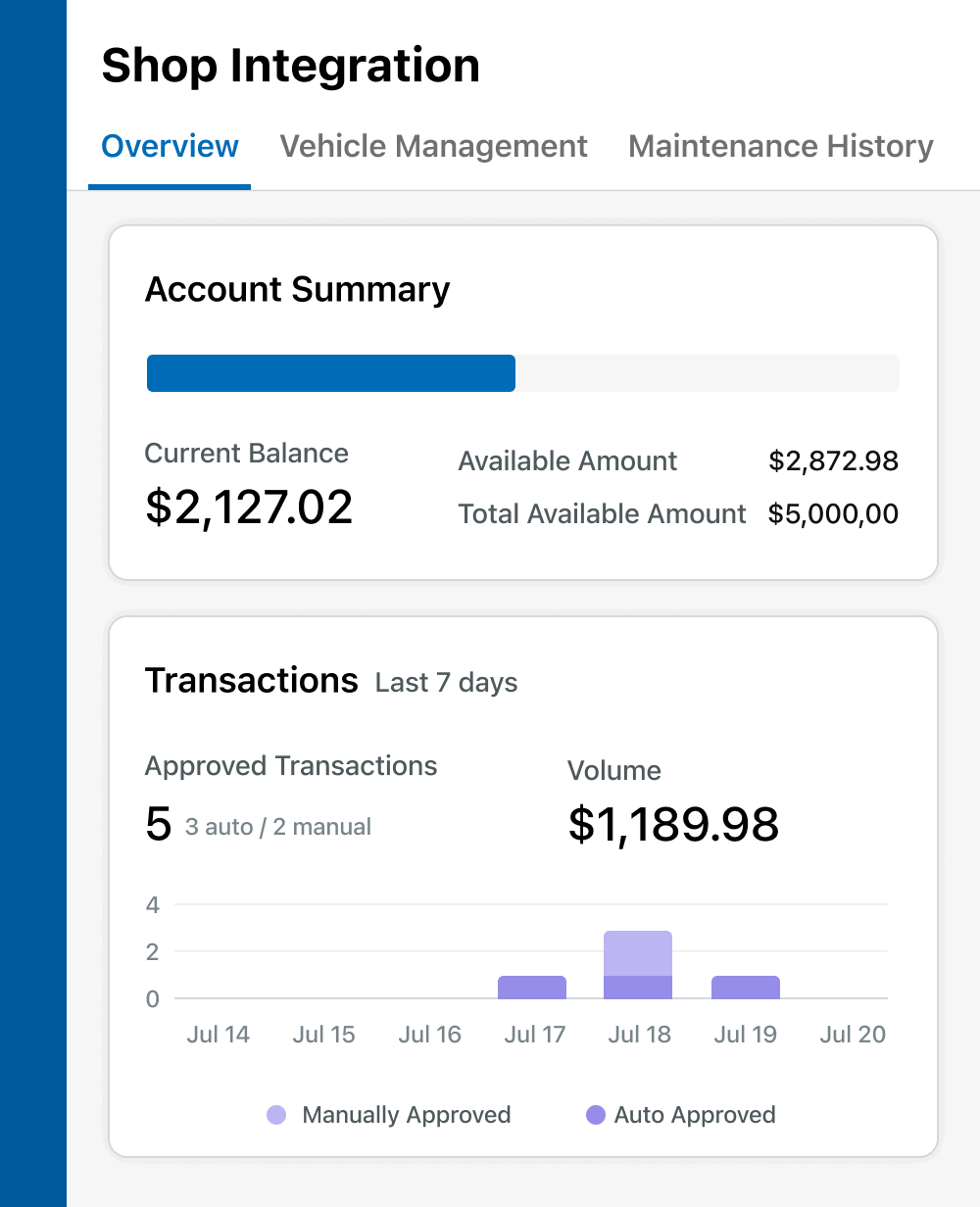Click the Available Amount label
This screenshot has height=1207, width=980.
coord(567,460)
